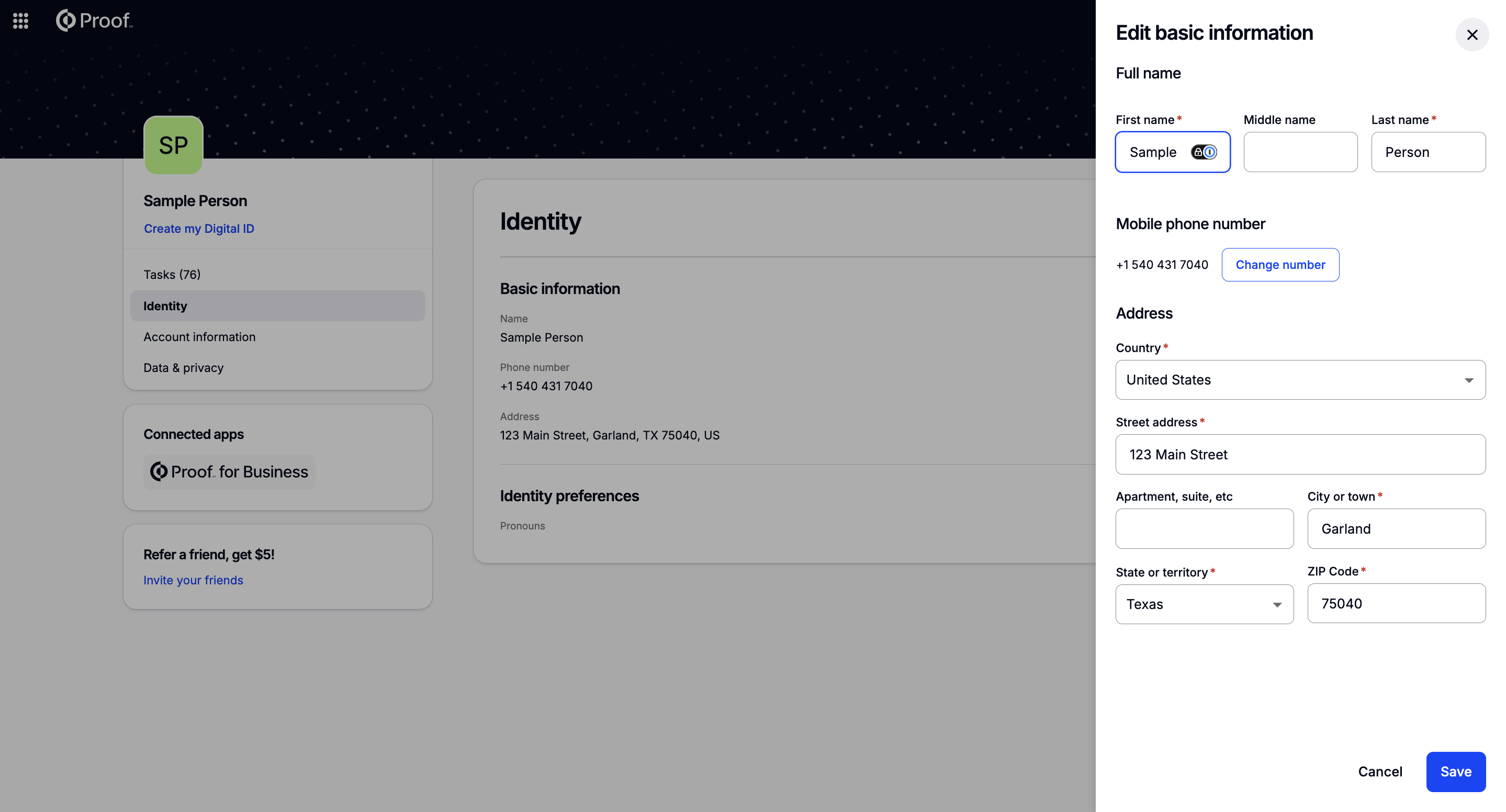Image resolution: width=1506 pixels, height=812 pixels.
Task: Save the basic information changes
Action: pos(1456,772)
